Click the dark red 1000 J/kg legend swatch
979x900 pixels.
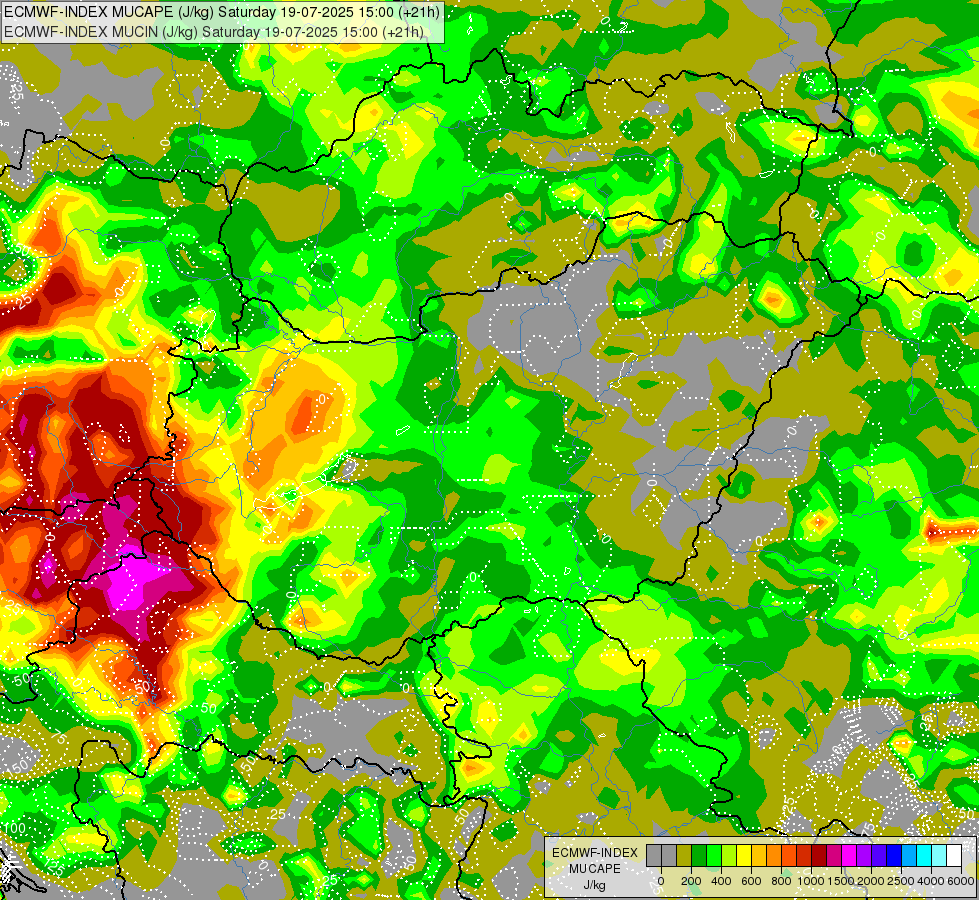[820, 856]
